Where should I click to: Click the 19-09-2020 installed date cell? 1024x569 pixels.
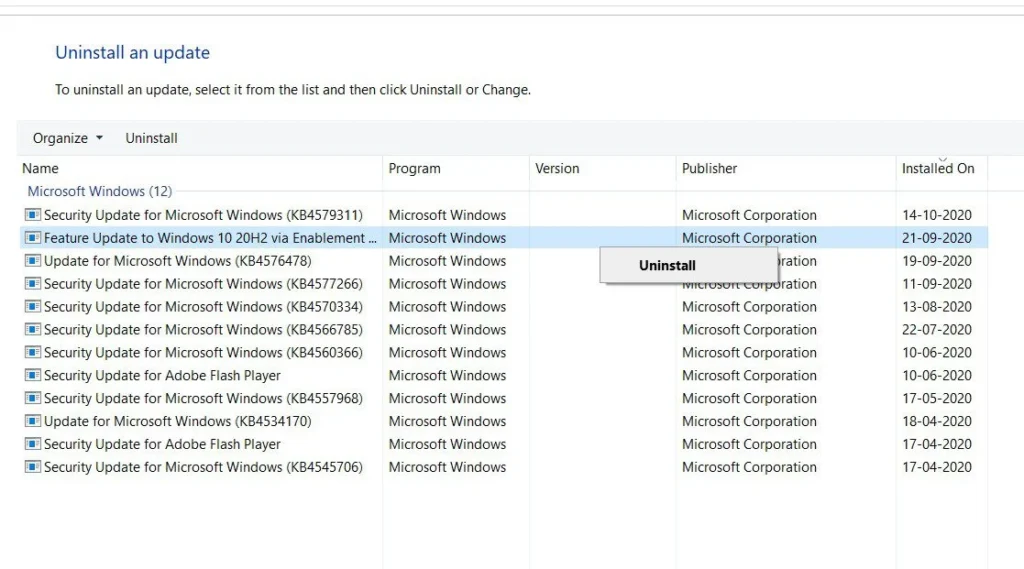(x=937, y=261)
